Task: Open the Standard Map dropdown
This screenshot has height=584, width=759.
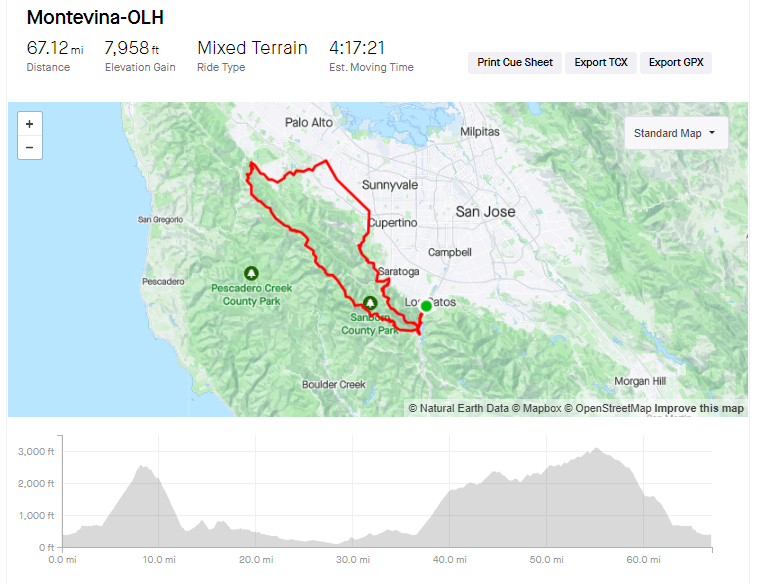Action: (676, 133)
